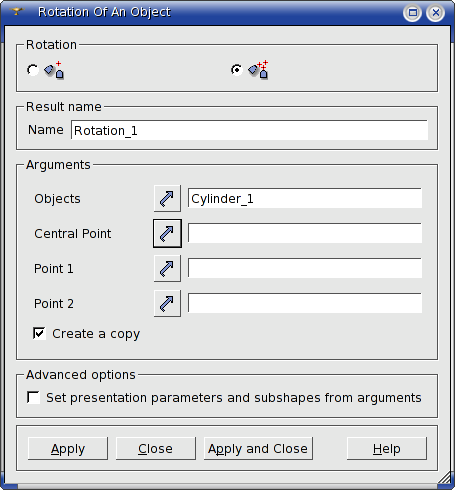Click the empty Central Point field
This screenshot has width=455, height=490.
point(305,233)
